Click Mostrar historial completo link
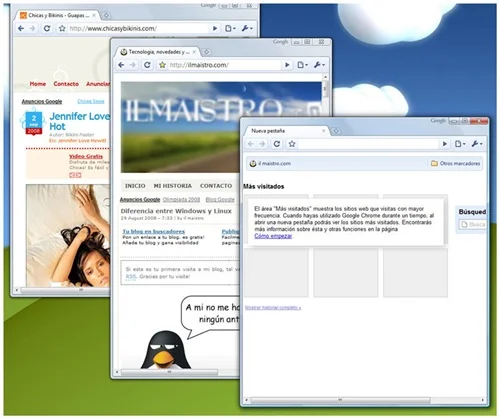This screenshot has height=419, width=500. 273,308
